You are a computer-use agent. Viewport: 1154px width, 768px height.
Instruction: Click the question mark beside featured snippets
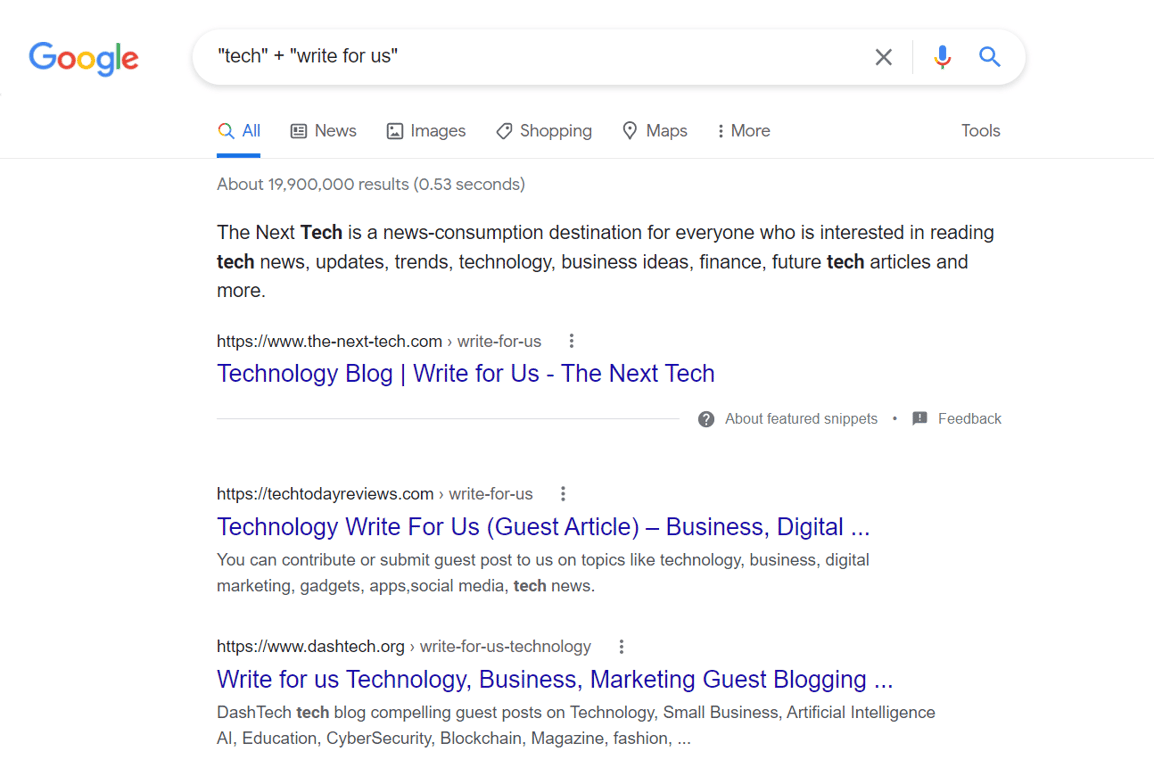click(706, 418)
